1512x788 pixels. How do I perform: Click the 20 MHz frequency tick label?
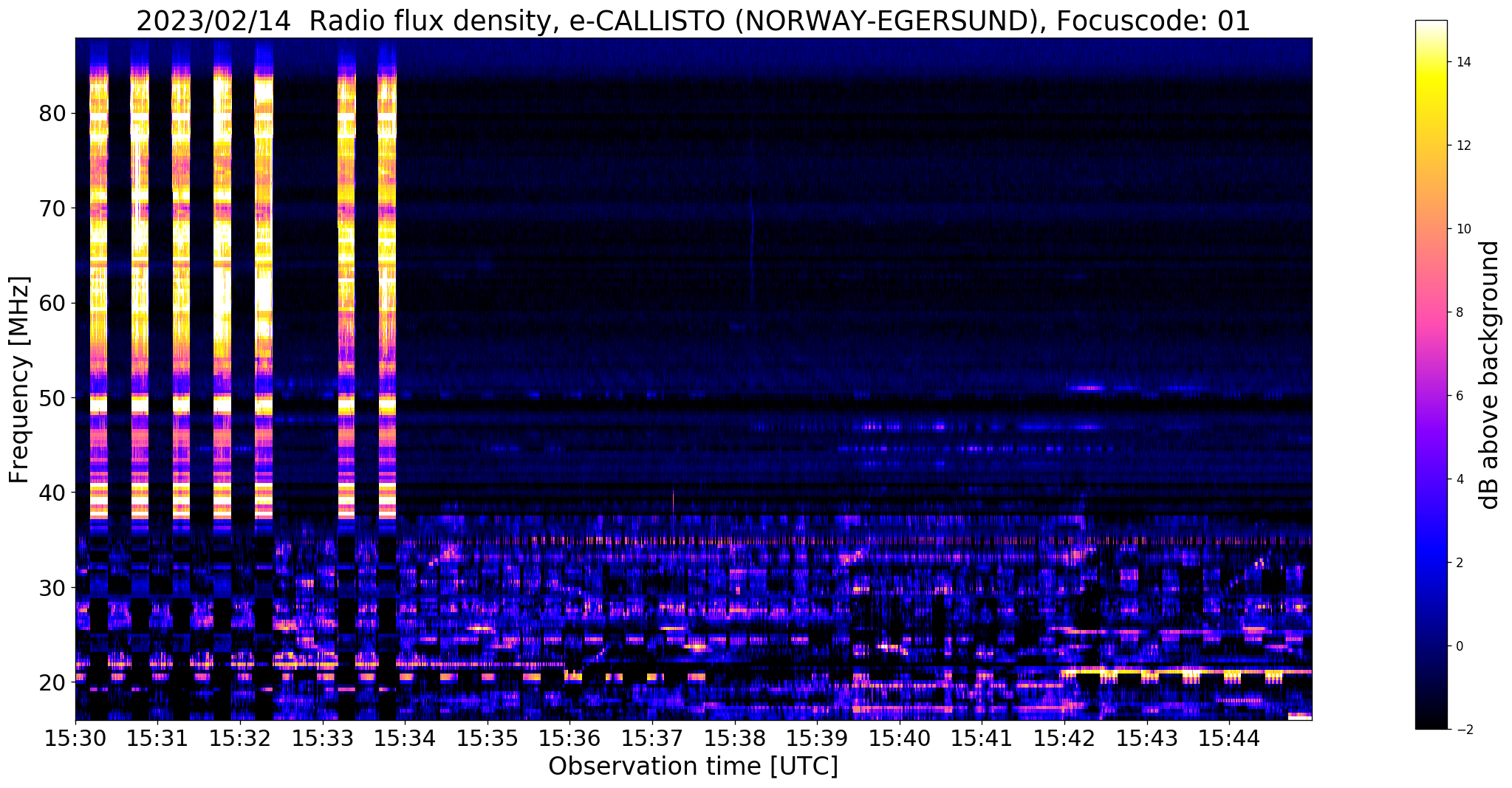[52, 682]
